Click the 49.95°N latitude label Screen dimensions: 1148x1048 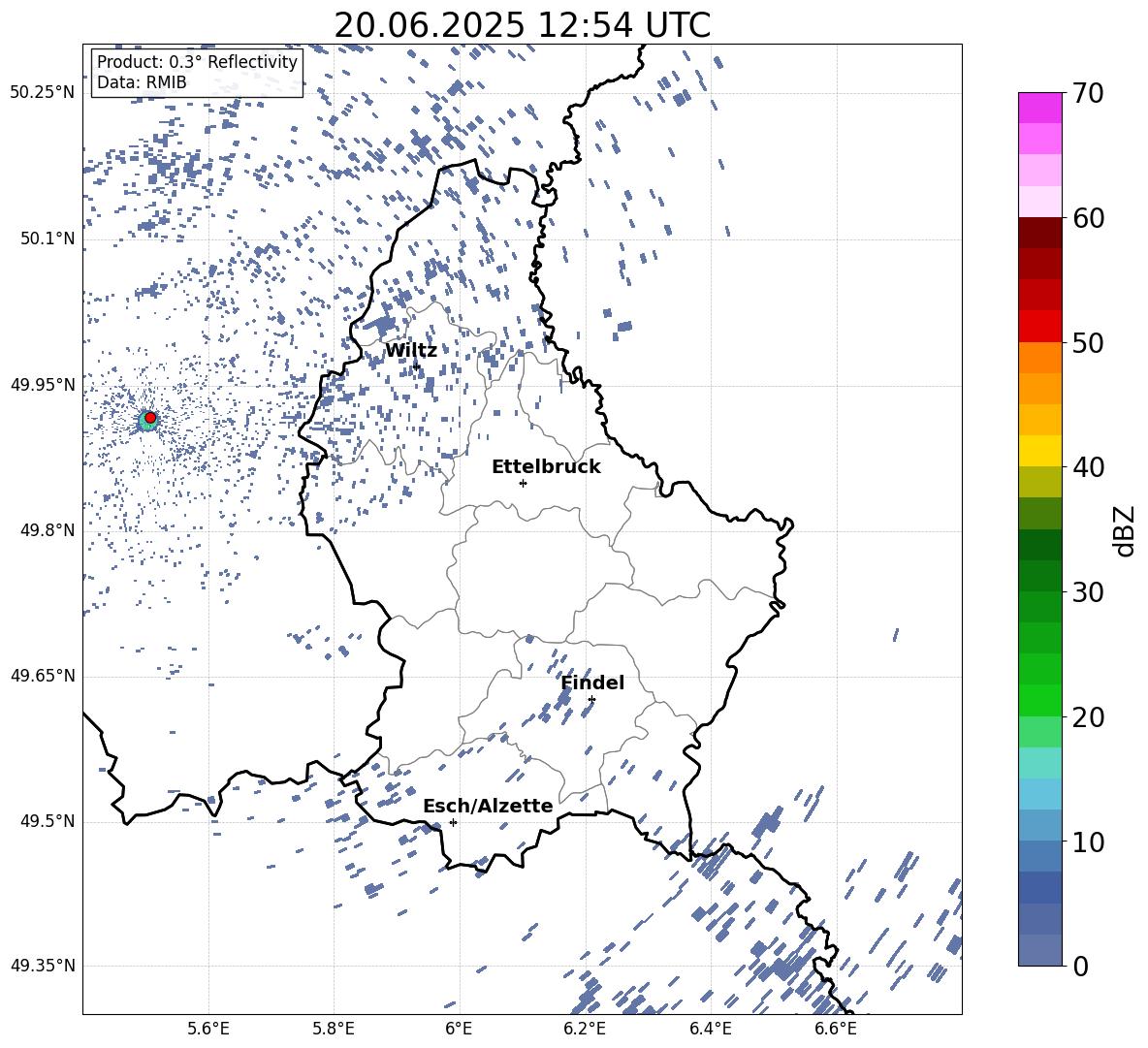click(x=43, y=384)
